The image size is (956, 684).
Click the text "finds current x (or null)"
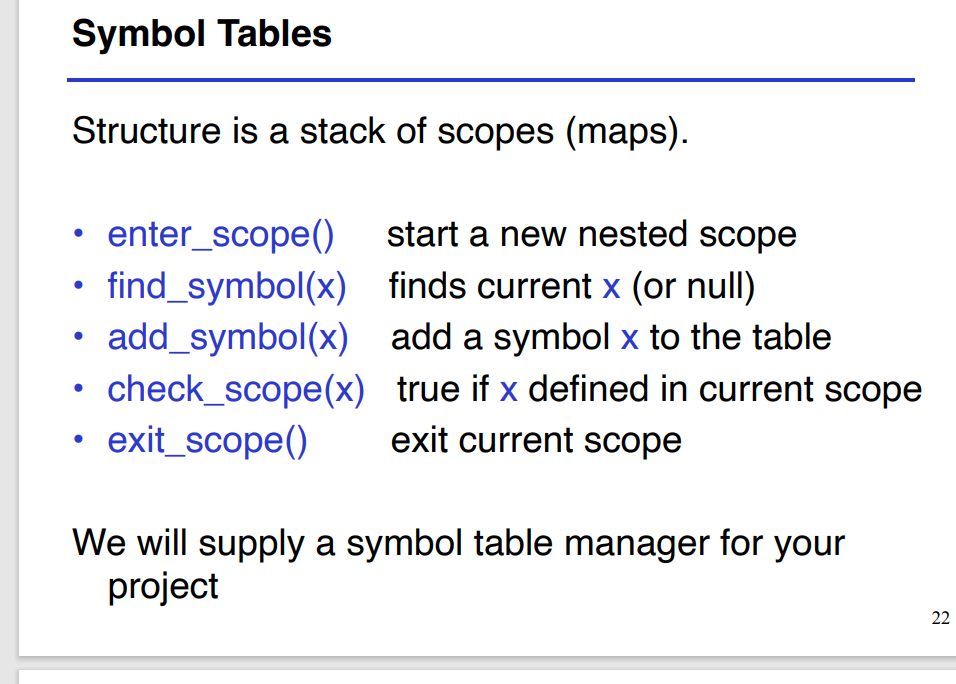click(571, 287)
